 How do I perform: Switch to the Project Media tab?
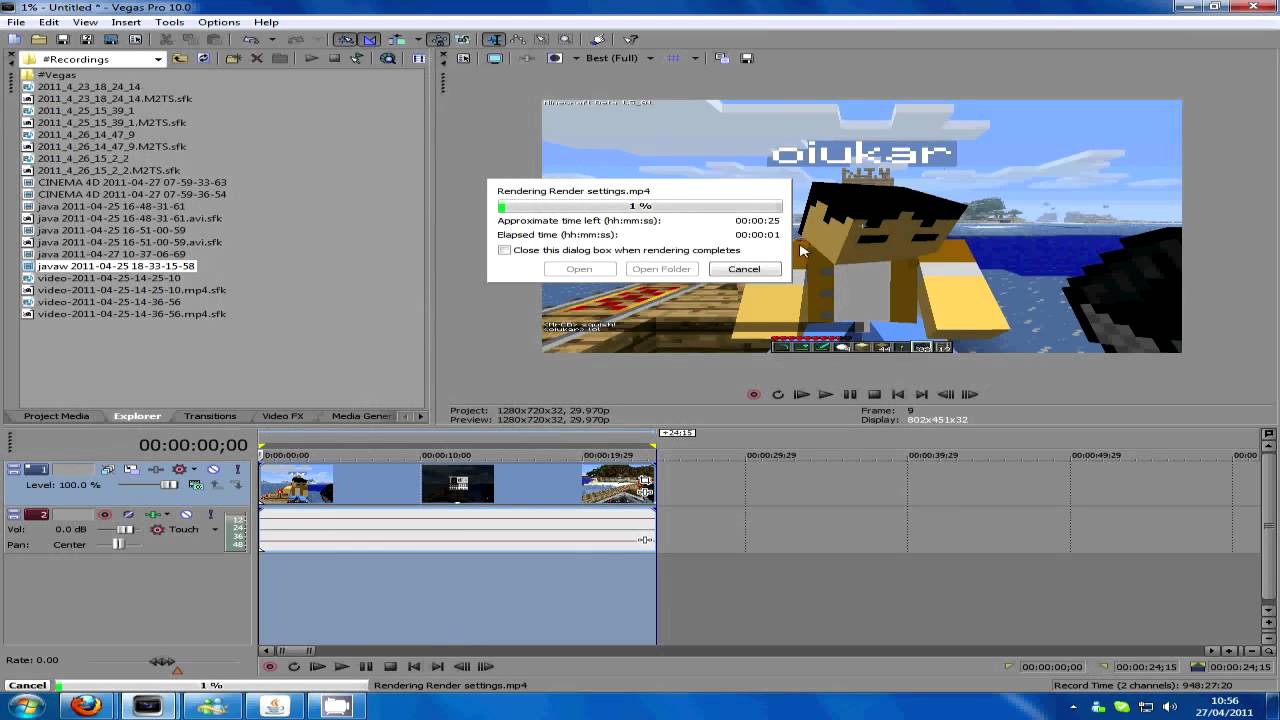pyautogui.click(x=56, y=416)
